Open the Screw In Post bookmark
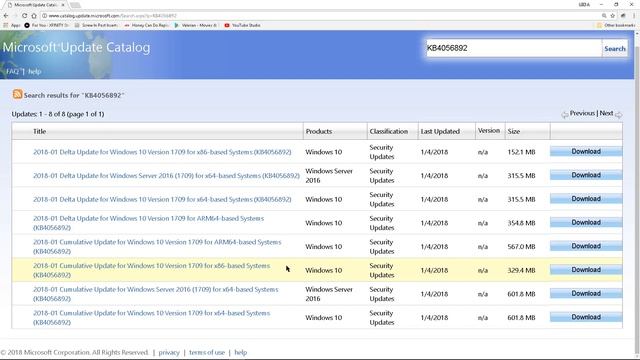 (x=96, y=25)
